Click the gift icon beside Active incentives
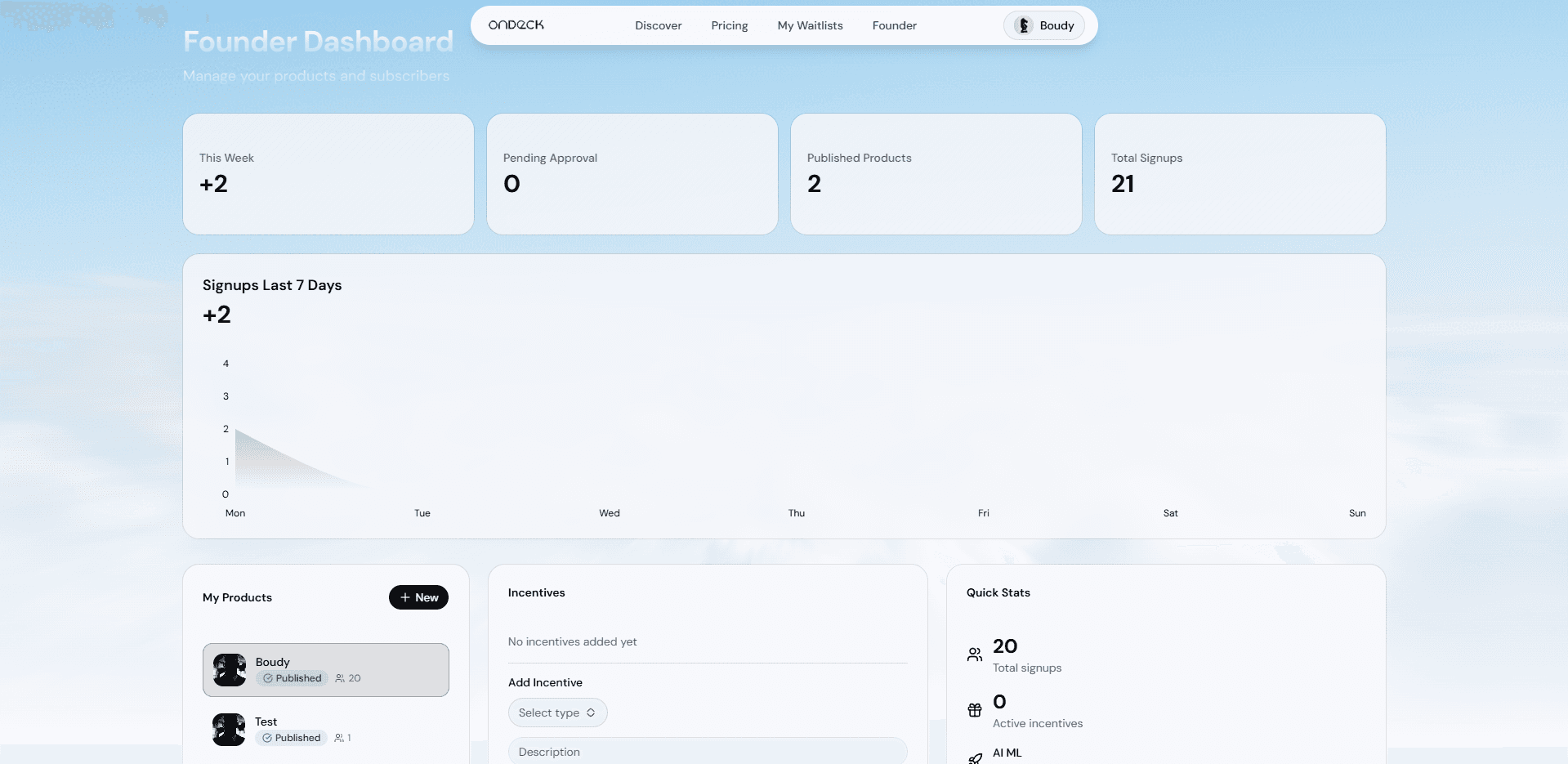 974,710
